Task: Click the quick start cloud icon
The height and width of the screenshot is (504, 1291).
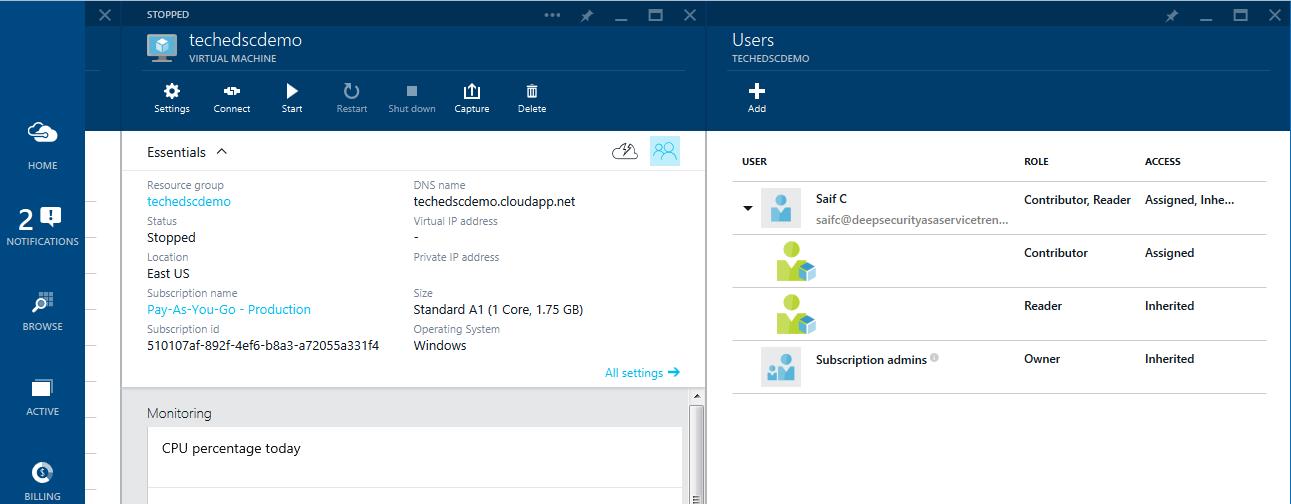Action: click(625, 151)
